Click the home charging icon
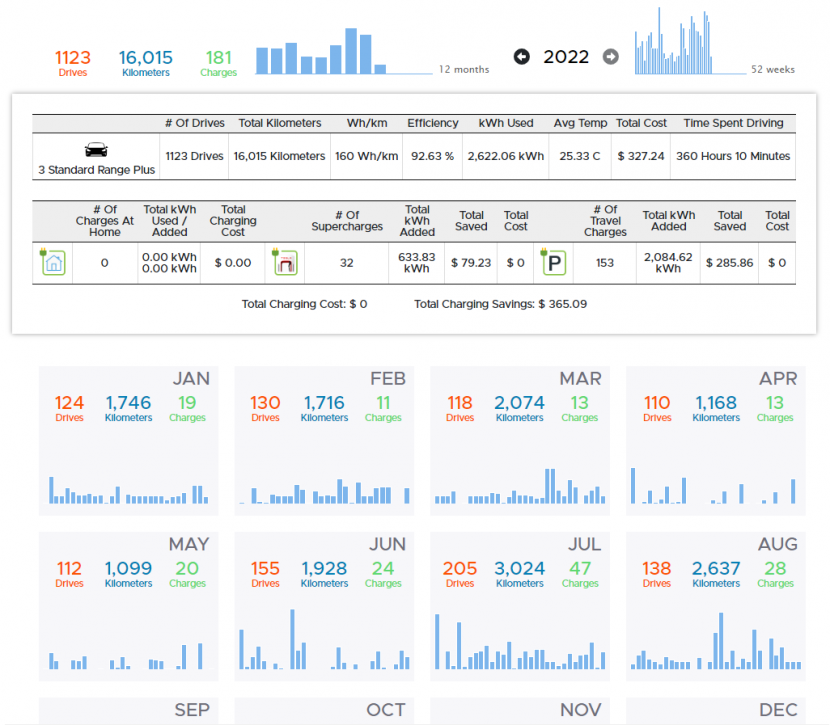This screenshot has height=725, width=830. click(53, 262)
